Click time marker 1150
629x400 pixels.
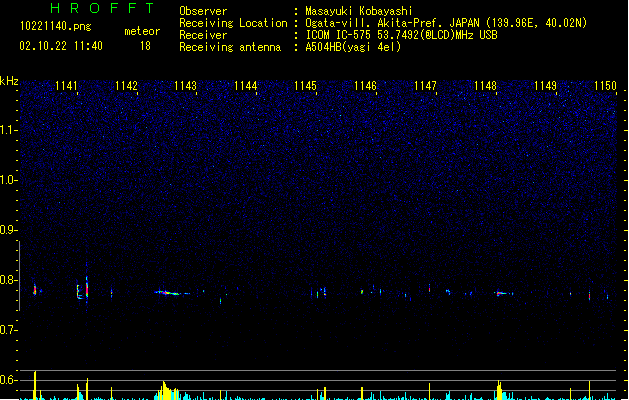[x=605, y=86]
